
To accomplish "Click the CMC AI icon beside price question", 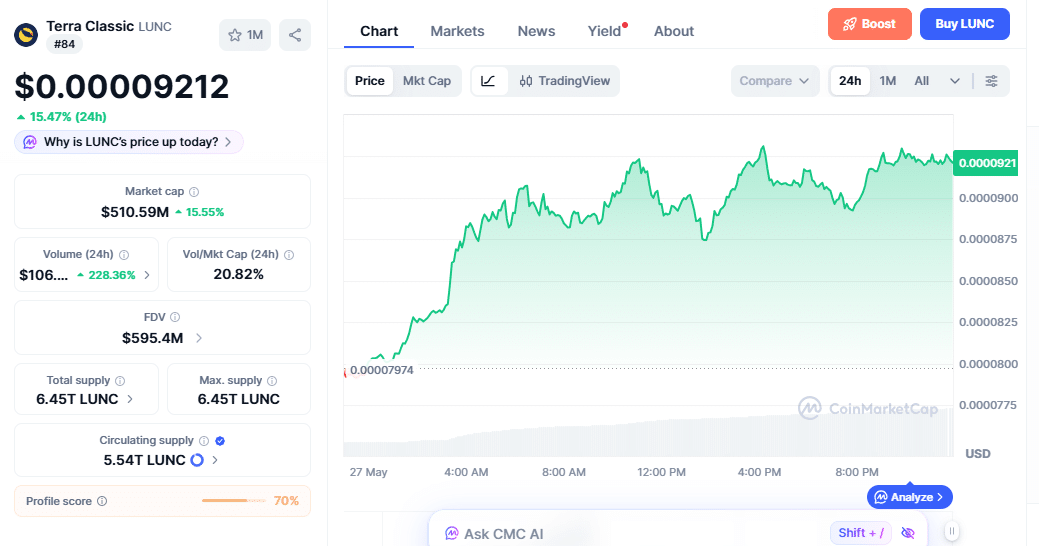I will coord(30,142).
